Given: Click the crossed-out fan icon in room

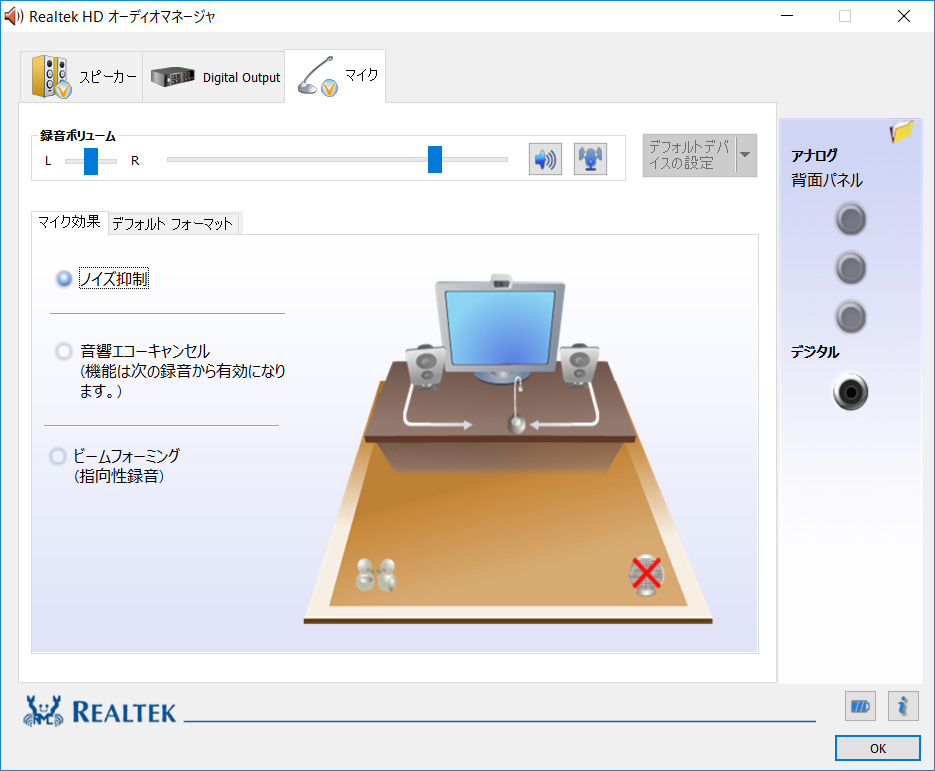Looking at the screenshot, I should [646, 575].
